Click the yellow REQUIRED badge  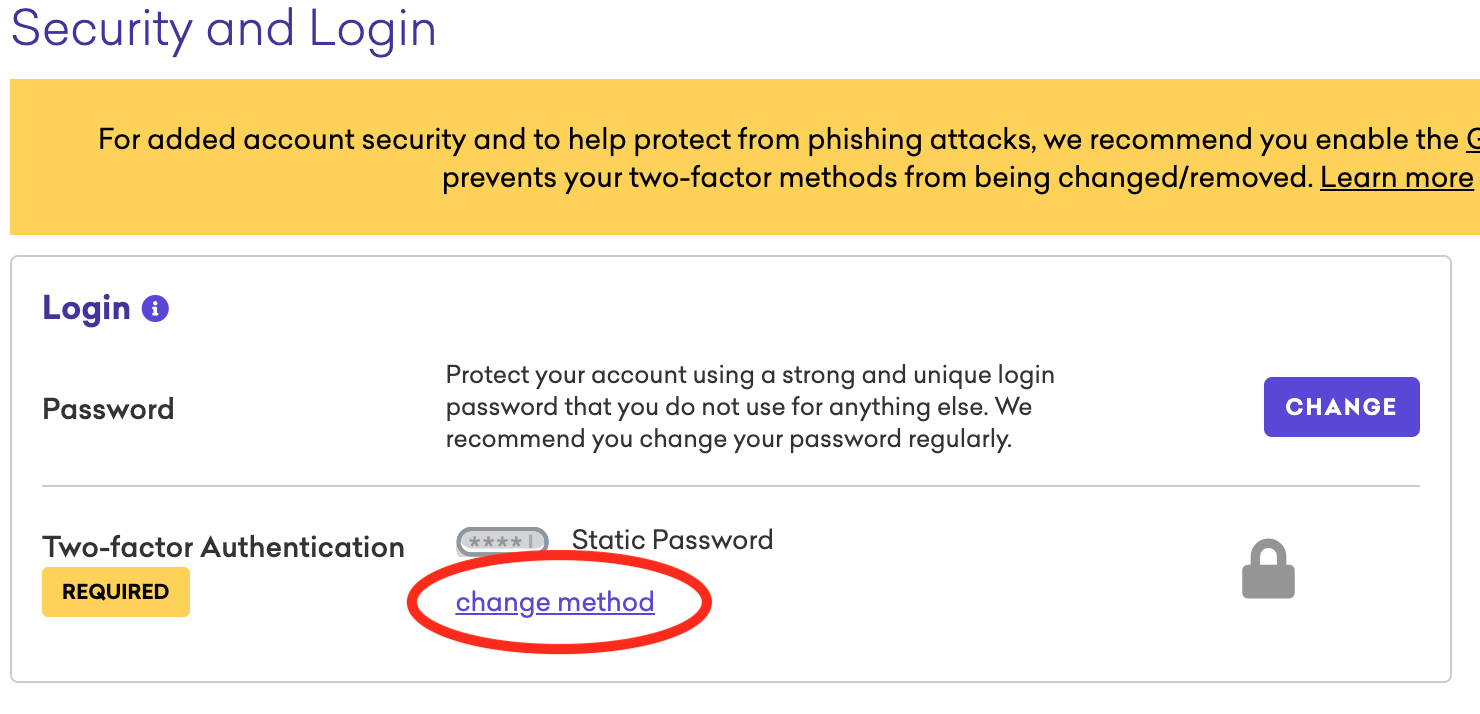coord(116,592)
